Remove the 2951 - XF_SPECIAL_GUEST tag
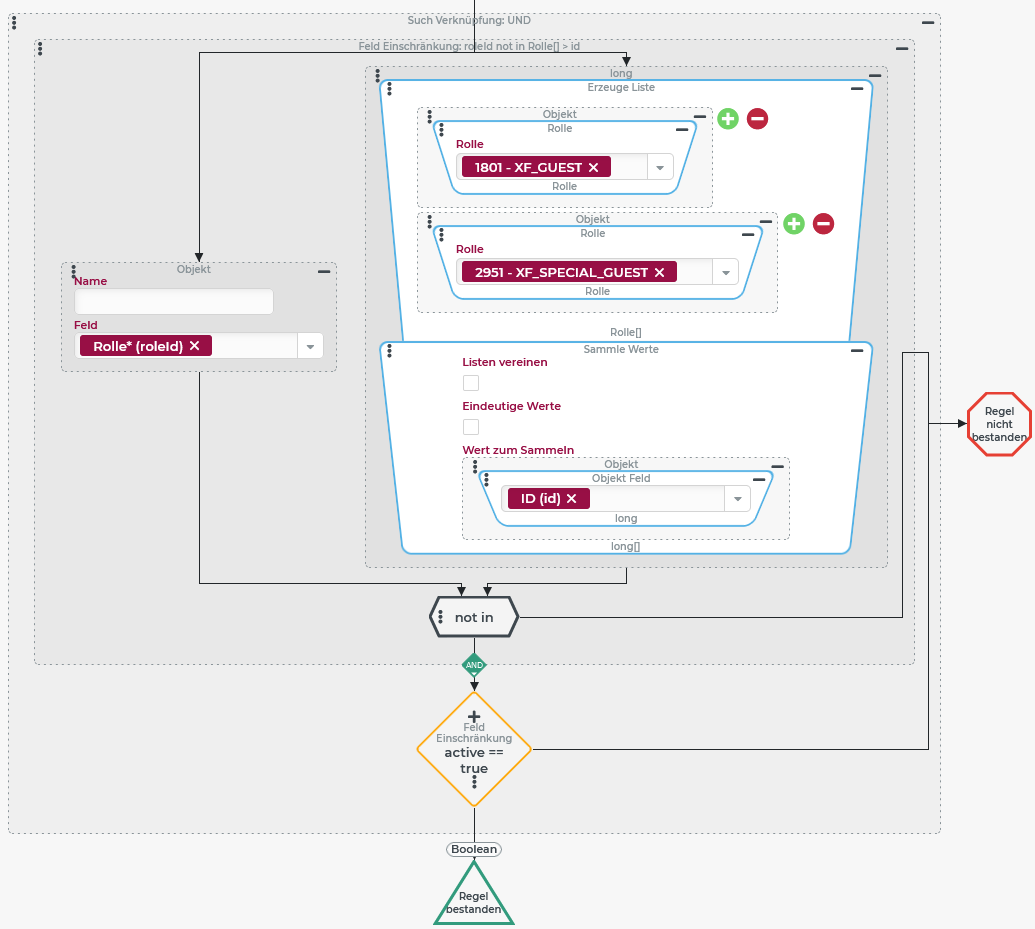Image resolution: width=1035 pixels, height=929 pixels. [x=659, y=273]
